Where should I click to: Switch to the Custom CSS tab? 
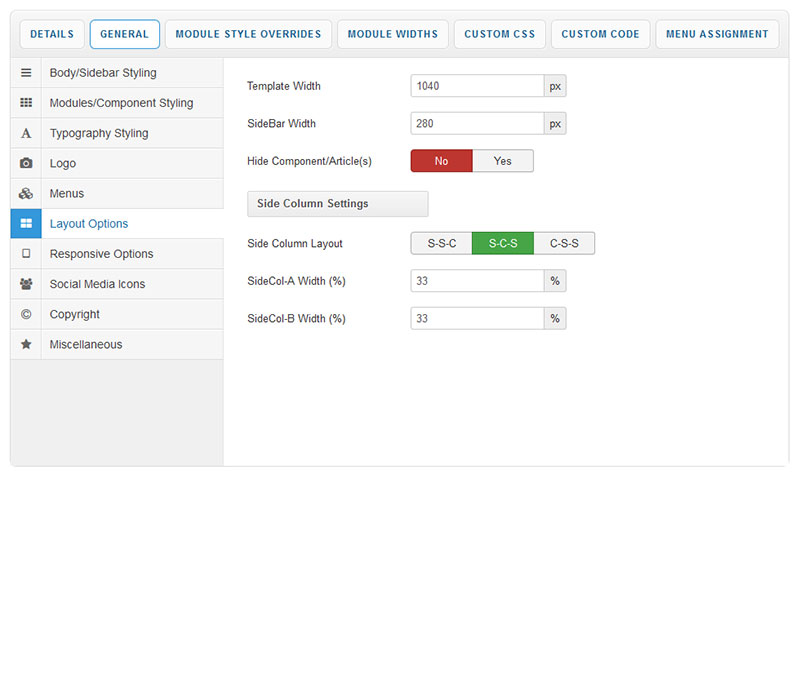tap(500, 34)
